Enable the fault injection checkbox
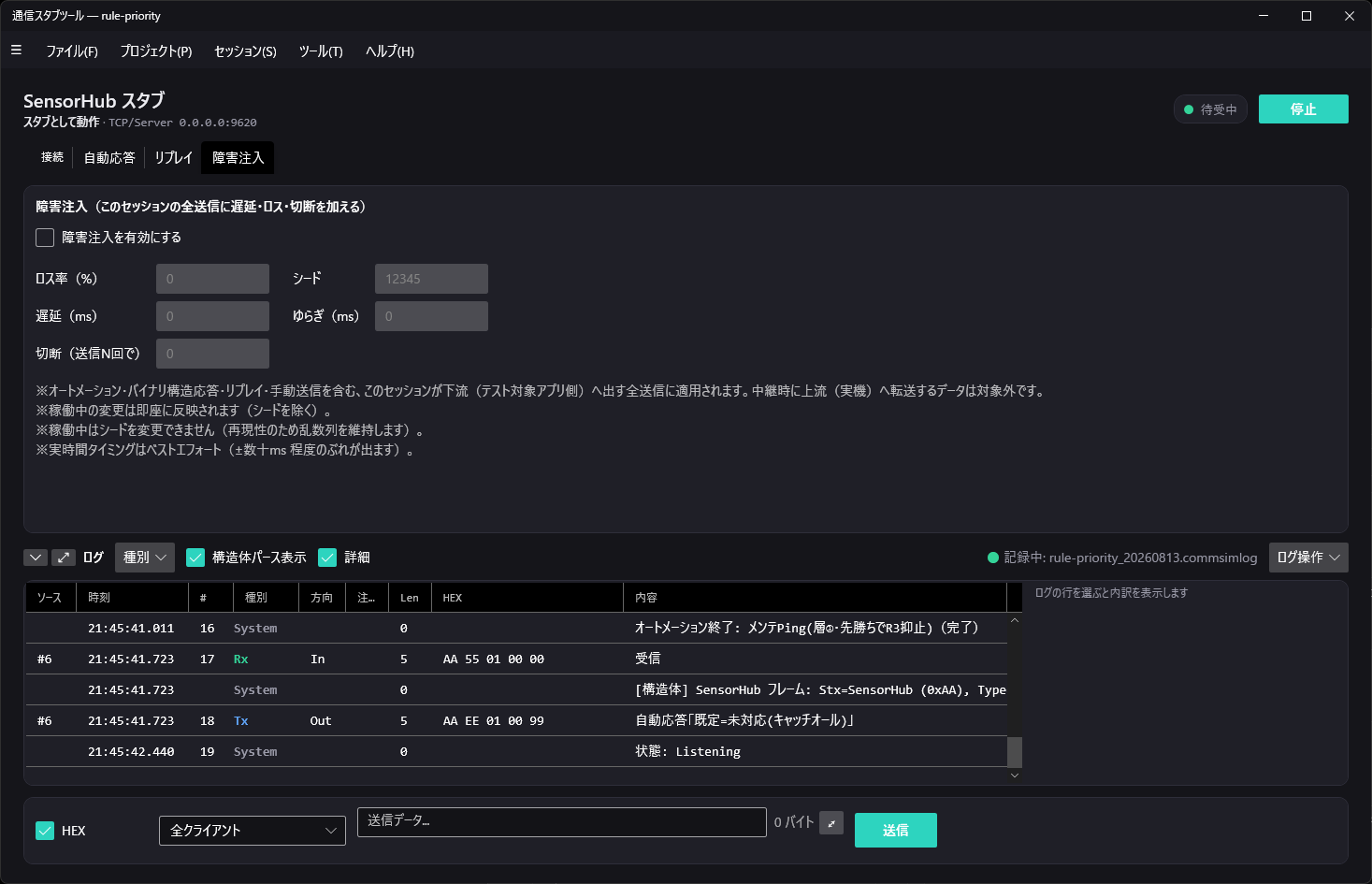Screen dimensions: 1372x884 coord(45,238)
